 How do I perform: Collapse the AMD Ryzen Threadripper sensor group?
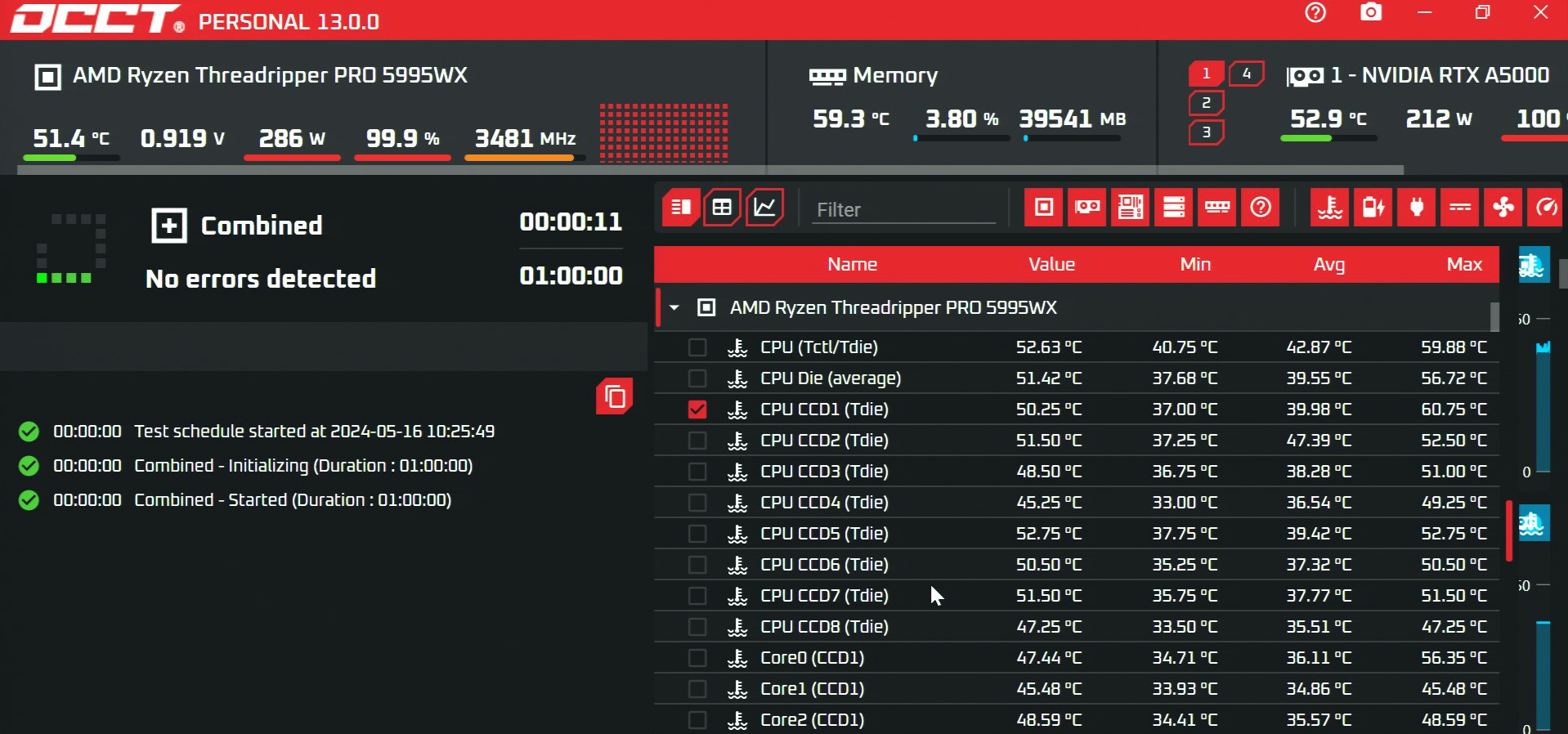(674, 308)
